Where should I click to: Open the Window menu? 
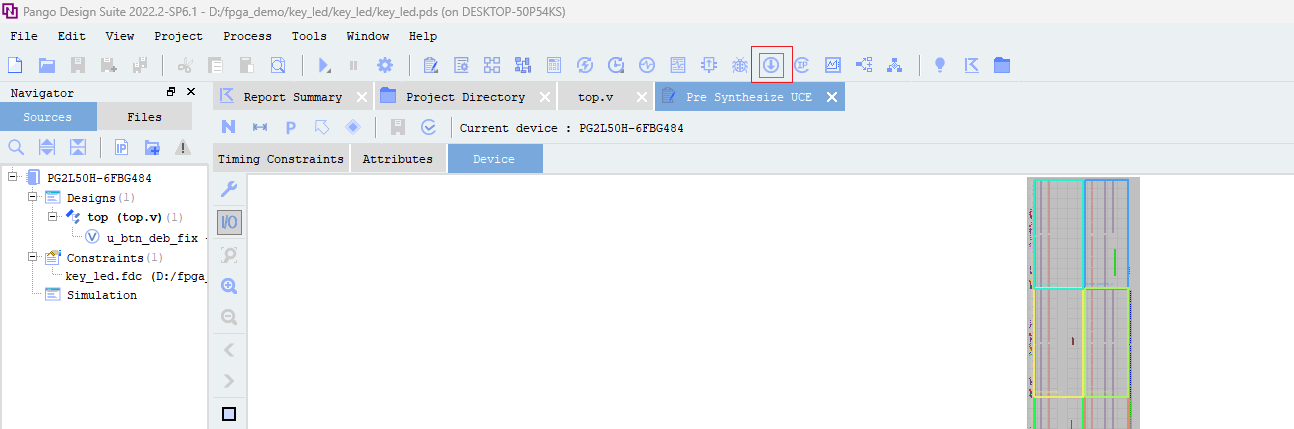368,36
